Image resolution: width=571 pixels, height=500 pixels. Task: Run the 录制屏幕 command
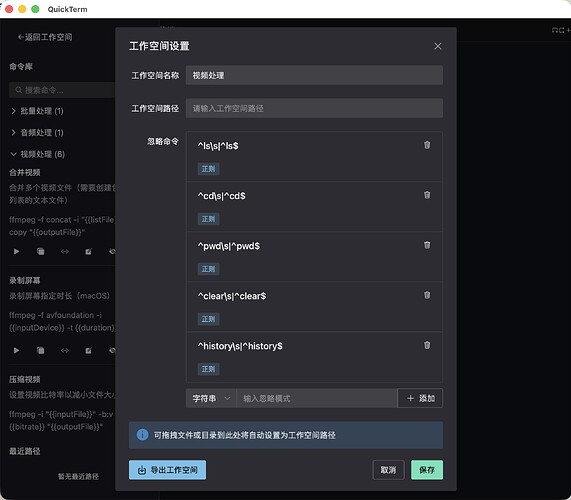tap(16, 350)
